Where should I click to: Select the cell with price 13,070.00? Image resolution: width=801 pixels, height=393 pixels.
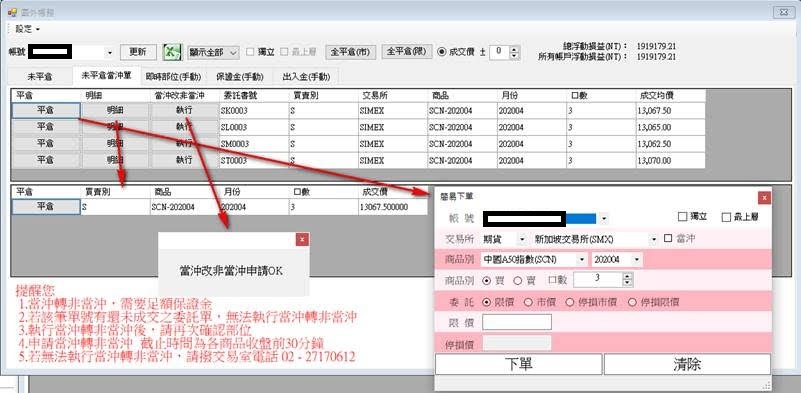[671, 160]
